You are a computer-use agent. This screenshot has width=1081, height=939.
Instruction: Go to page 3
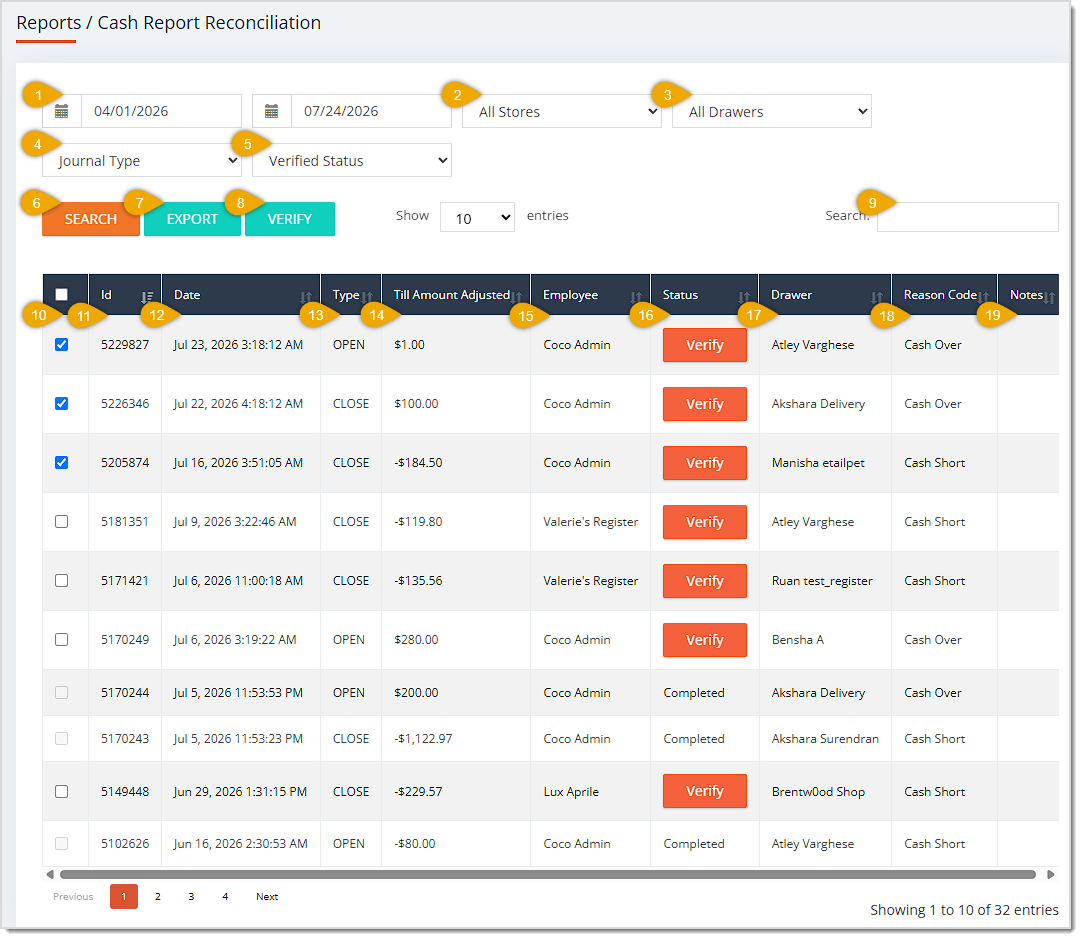191,896
